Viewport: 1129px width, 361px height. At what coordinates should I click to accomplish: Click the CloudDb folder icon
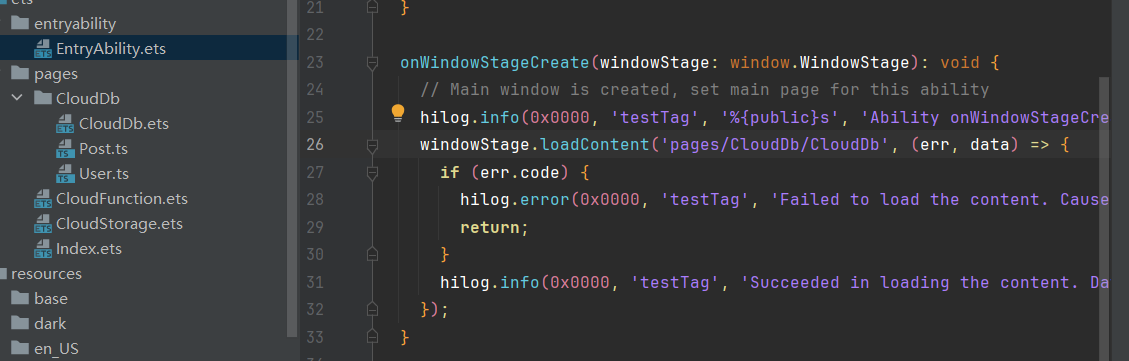click(x=43, y=98)
